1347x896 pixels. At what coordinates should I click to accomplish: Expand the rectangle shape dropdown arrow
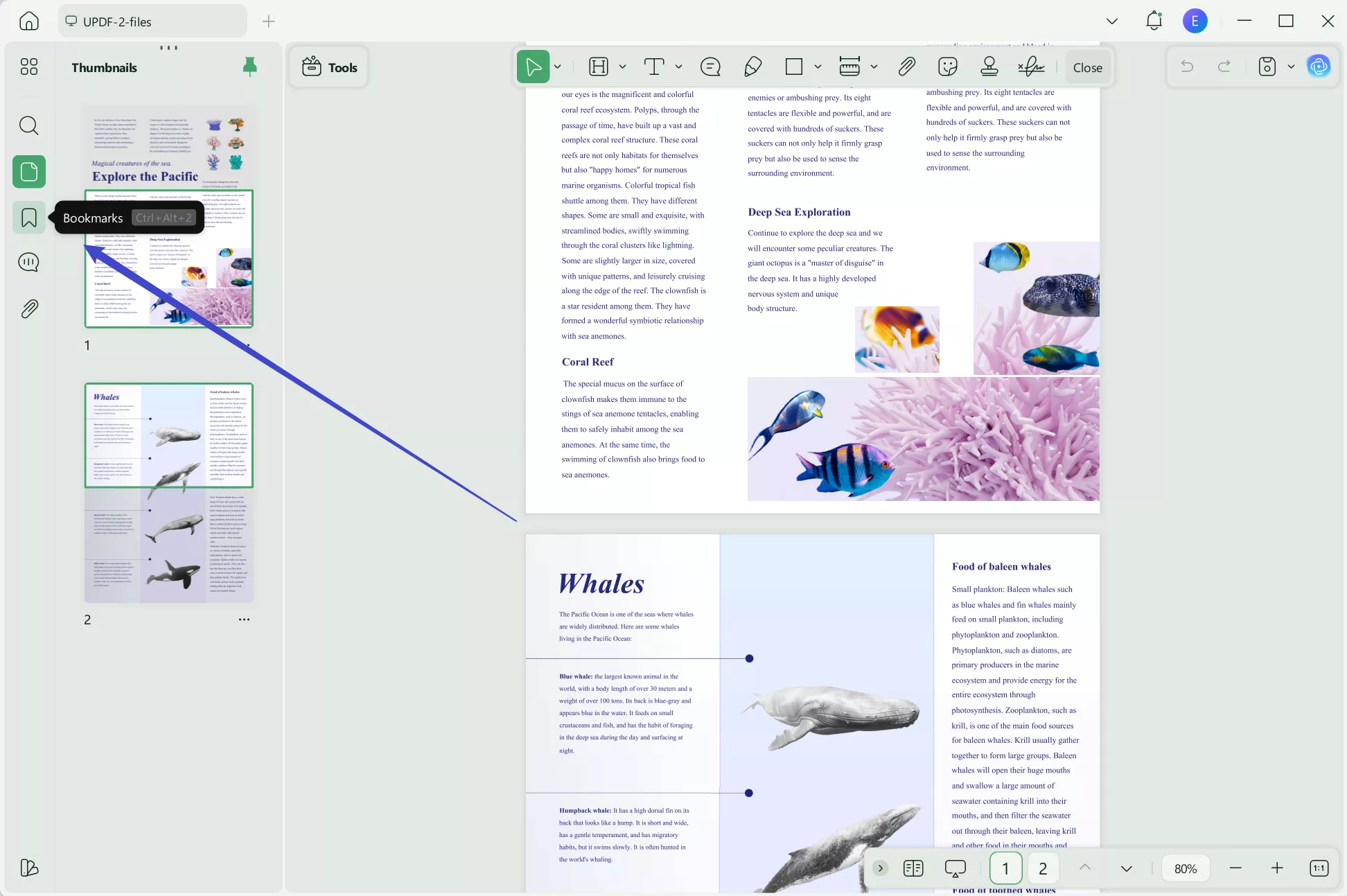click(x=818, y=67)
